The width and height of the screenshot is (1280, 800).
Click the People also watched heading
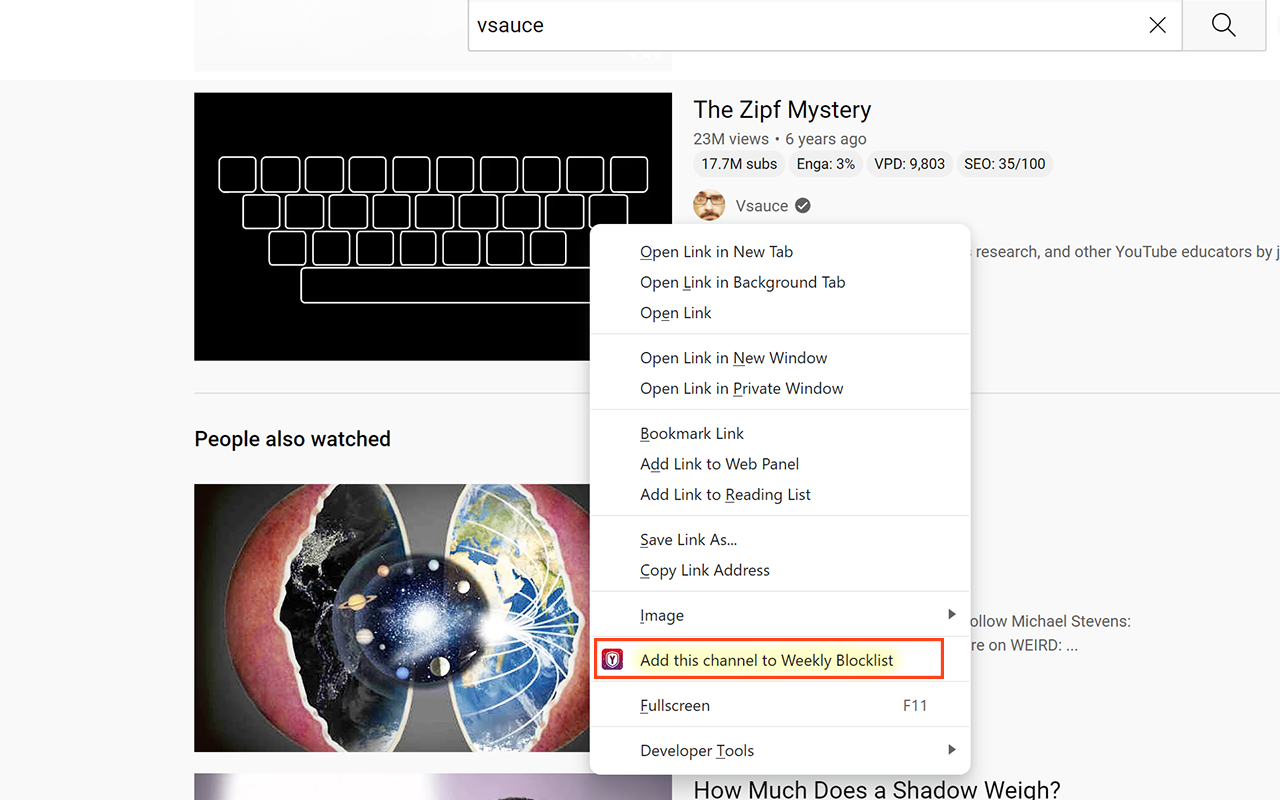pyautogui.click(x=293, y=439)
